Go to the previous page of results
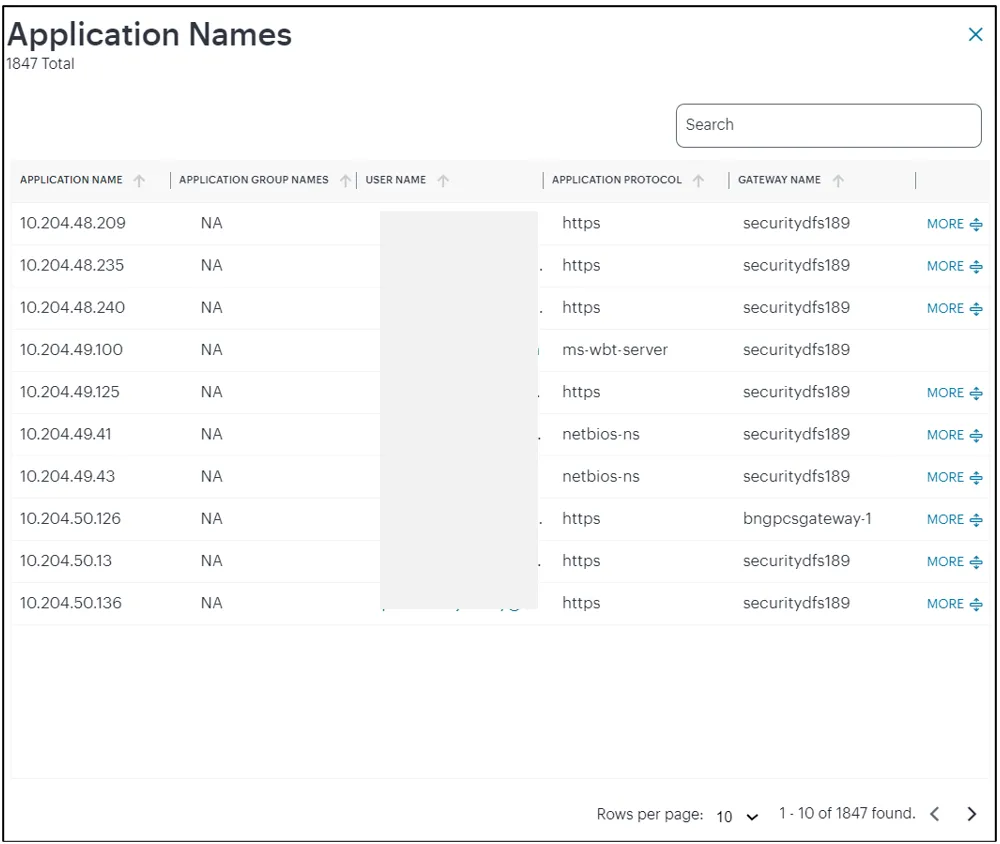Image resolution: width=1000 pixels, height=844 pixels. coord(934,814)
